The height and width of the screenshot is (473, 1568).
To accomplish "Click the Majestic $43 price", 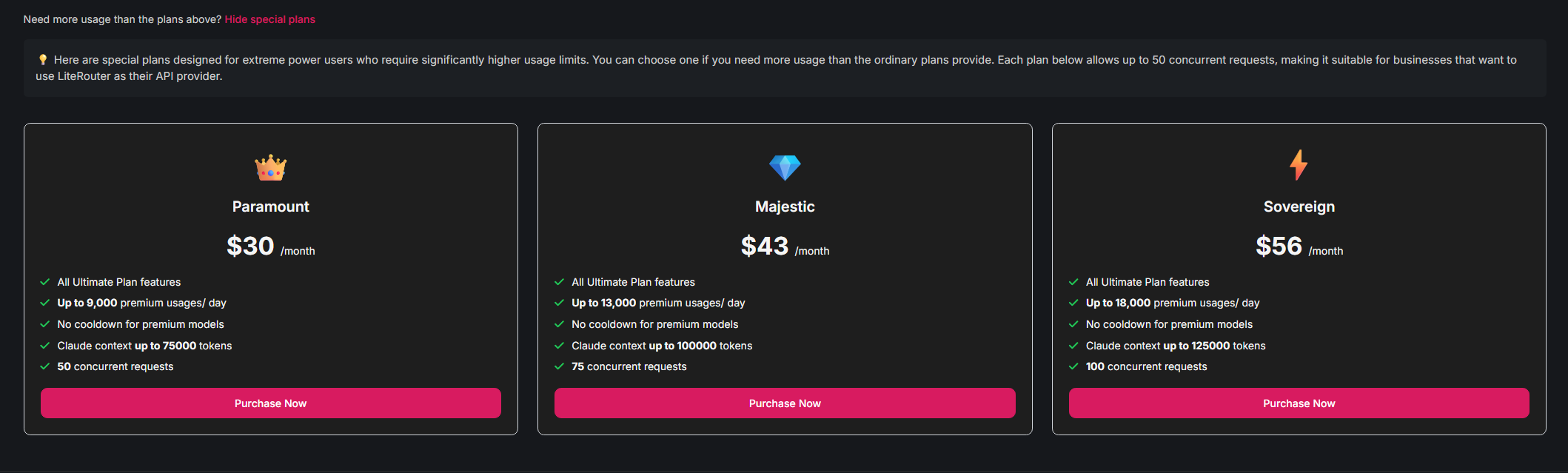I will point(765,246).
